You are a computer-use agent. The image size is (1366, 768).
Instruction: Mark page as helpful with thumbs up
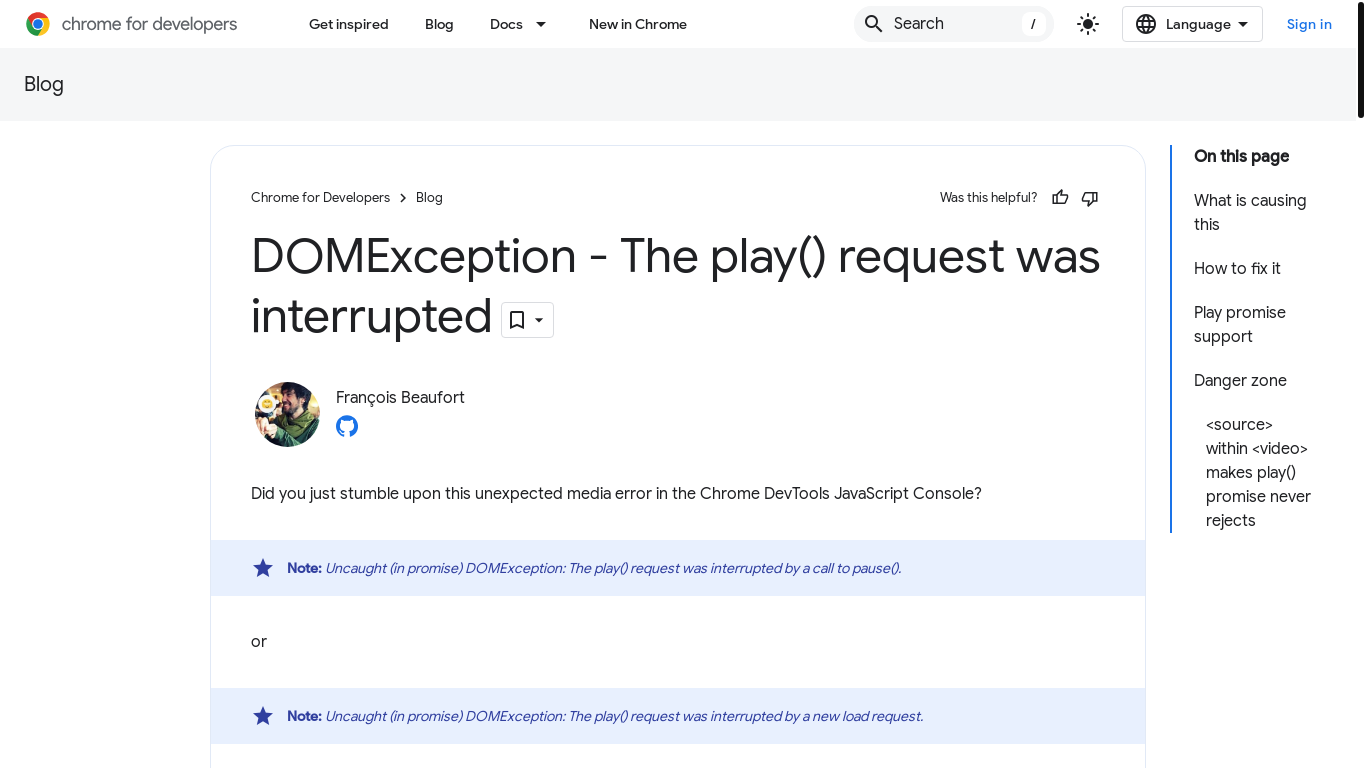tap(1060, 198)
